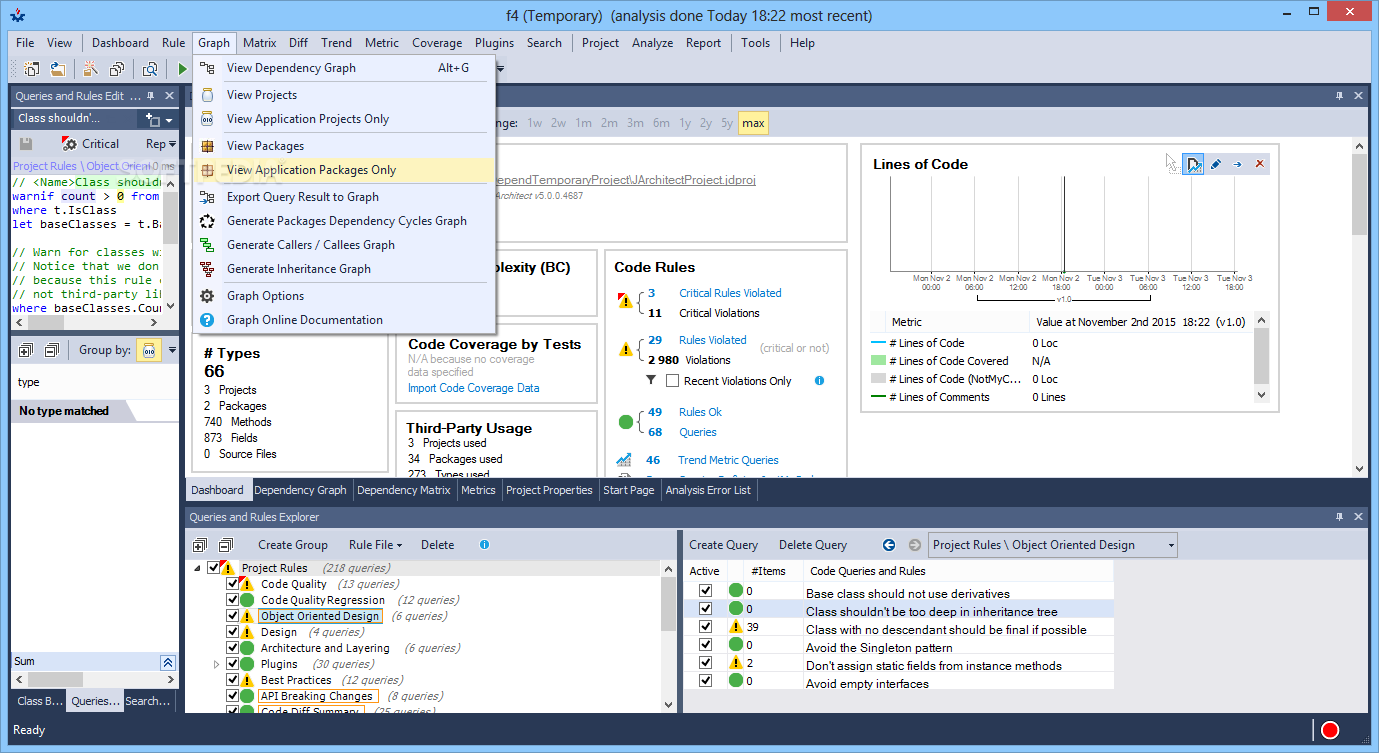Click collapse-all icon in Queries and Rules Explorer
The image size is (1379, 753).
coord(225,545)
